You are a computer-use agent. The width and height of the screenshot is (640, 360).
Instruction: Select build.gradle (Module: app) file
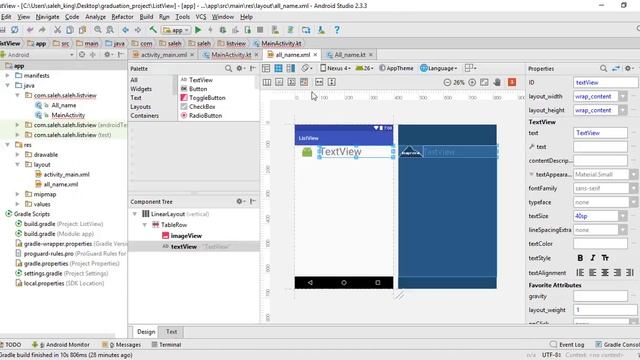click(55, 234)
